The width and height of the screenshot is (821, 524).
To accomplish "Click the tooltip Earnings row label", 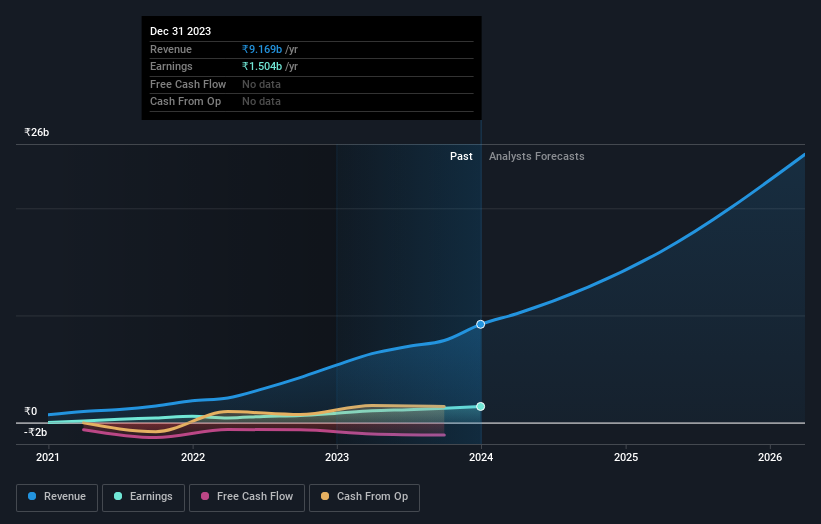I will tap(171, 66).
